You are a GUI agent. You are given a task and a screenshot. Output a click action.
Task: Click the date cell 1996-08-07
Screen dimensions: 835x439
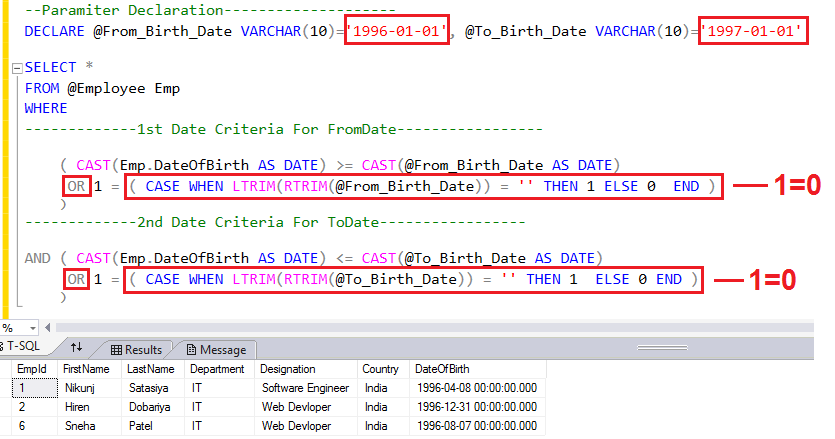click(477, 426)
